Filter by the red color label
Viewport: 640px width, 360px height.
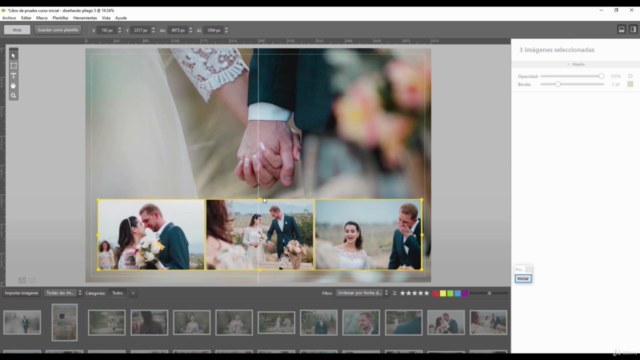[436, 293]
